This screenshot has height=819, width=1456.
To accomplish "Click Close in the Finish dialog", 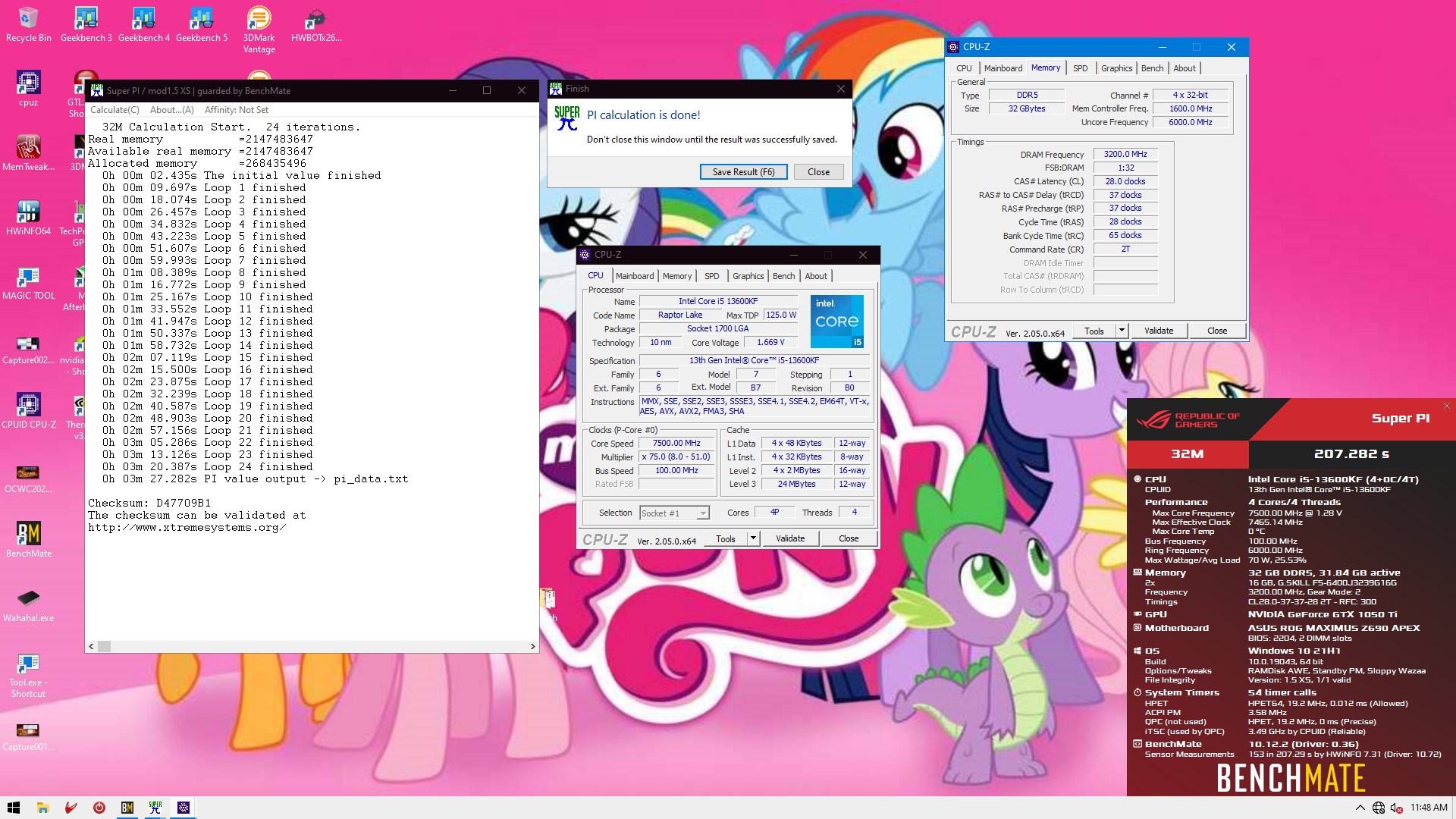I will (x=818, y=172).
